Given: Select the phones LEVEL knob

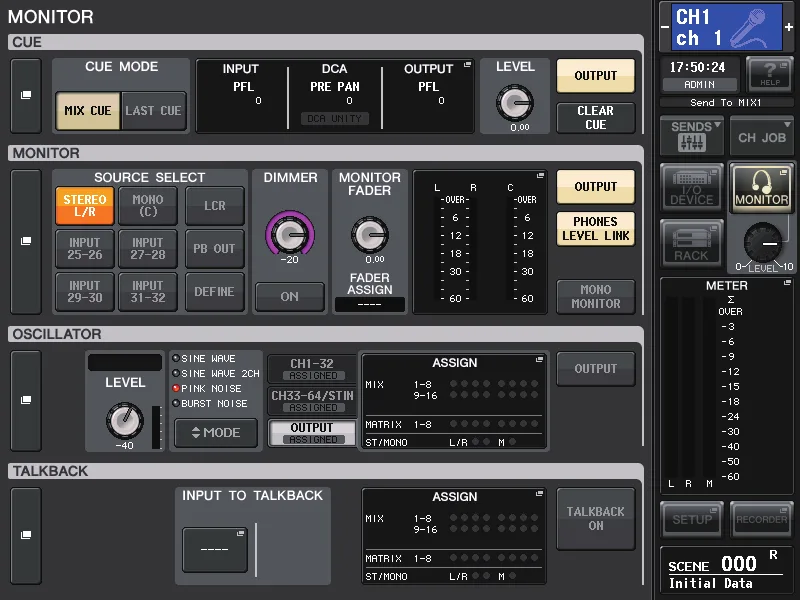Looking at the screenshot, I should click(763, 242).
